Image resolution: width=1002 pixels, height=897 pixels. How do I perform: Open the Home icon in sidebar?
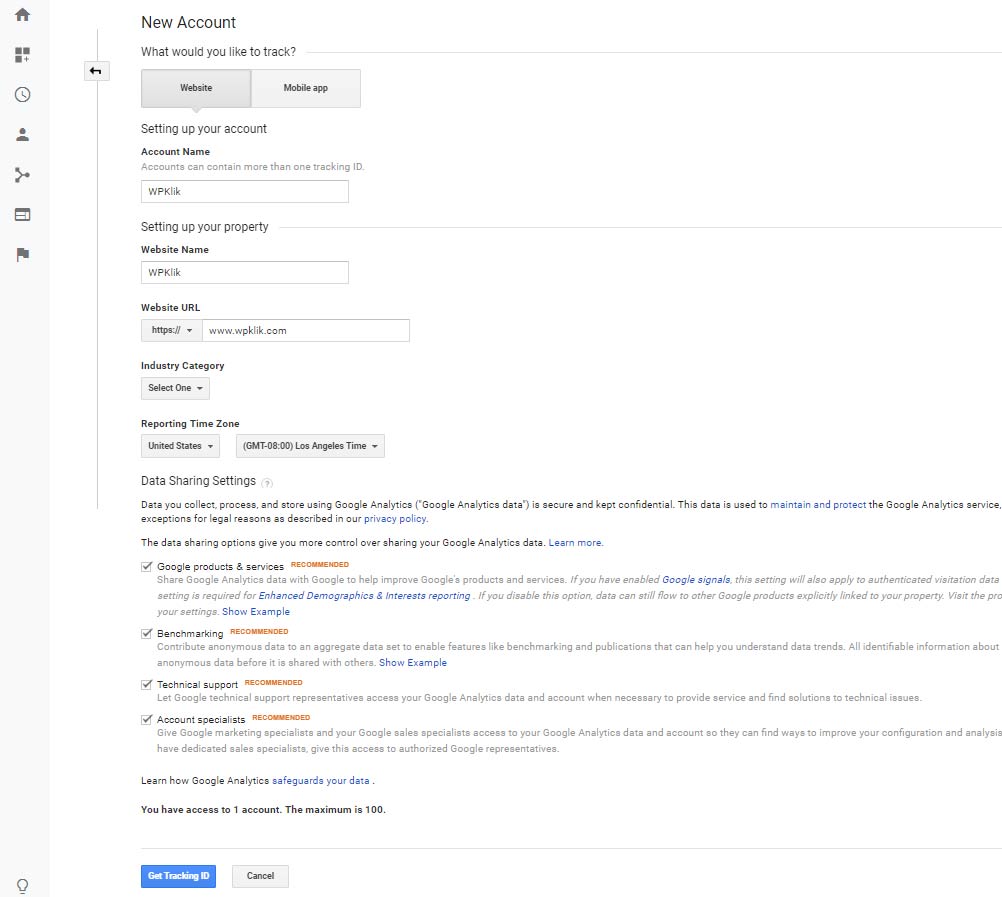point(22,14)
